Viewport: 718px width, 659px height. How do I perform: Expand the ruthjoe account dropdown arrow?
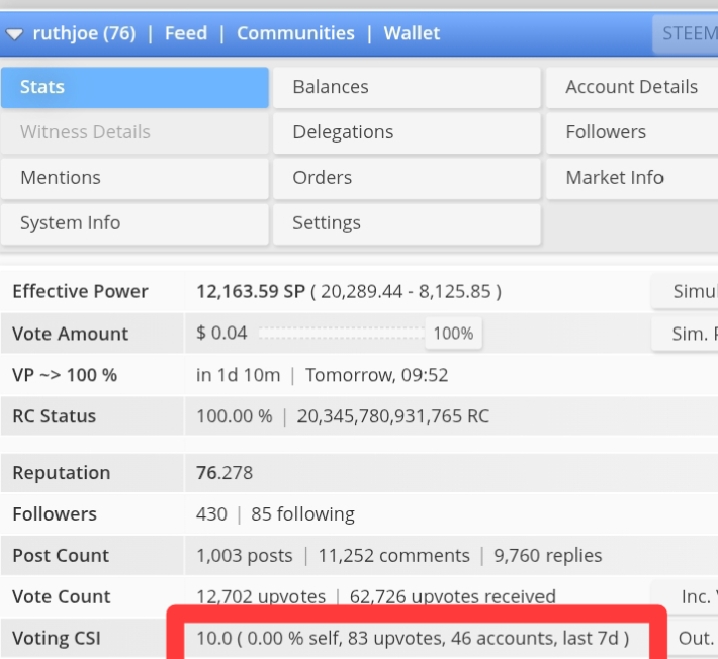[x=14, y=34]
